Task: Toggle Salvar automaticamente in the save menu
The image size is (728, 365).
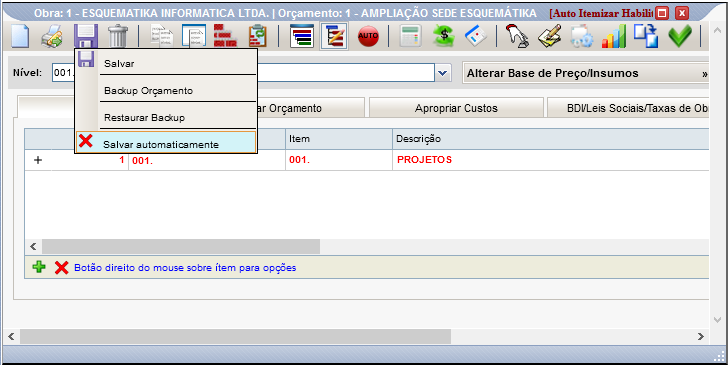Action: tap(166, 143)
